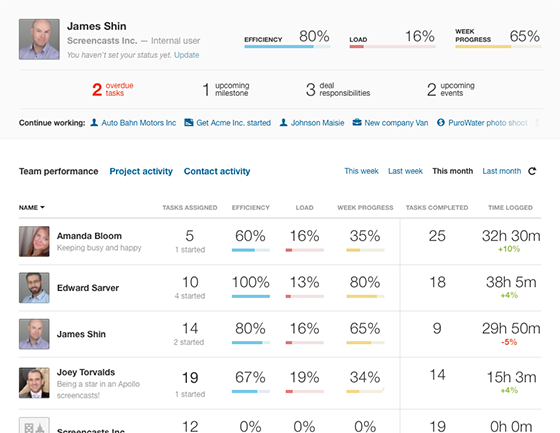The height and width of the screenshot is (433, 560).
Task: Open Edward Sarver's avatar
Action: pos(34,288)
